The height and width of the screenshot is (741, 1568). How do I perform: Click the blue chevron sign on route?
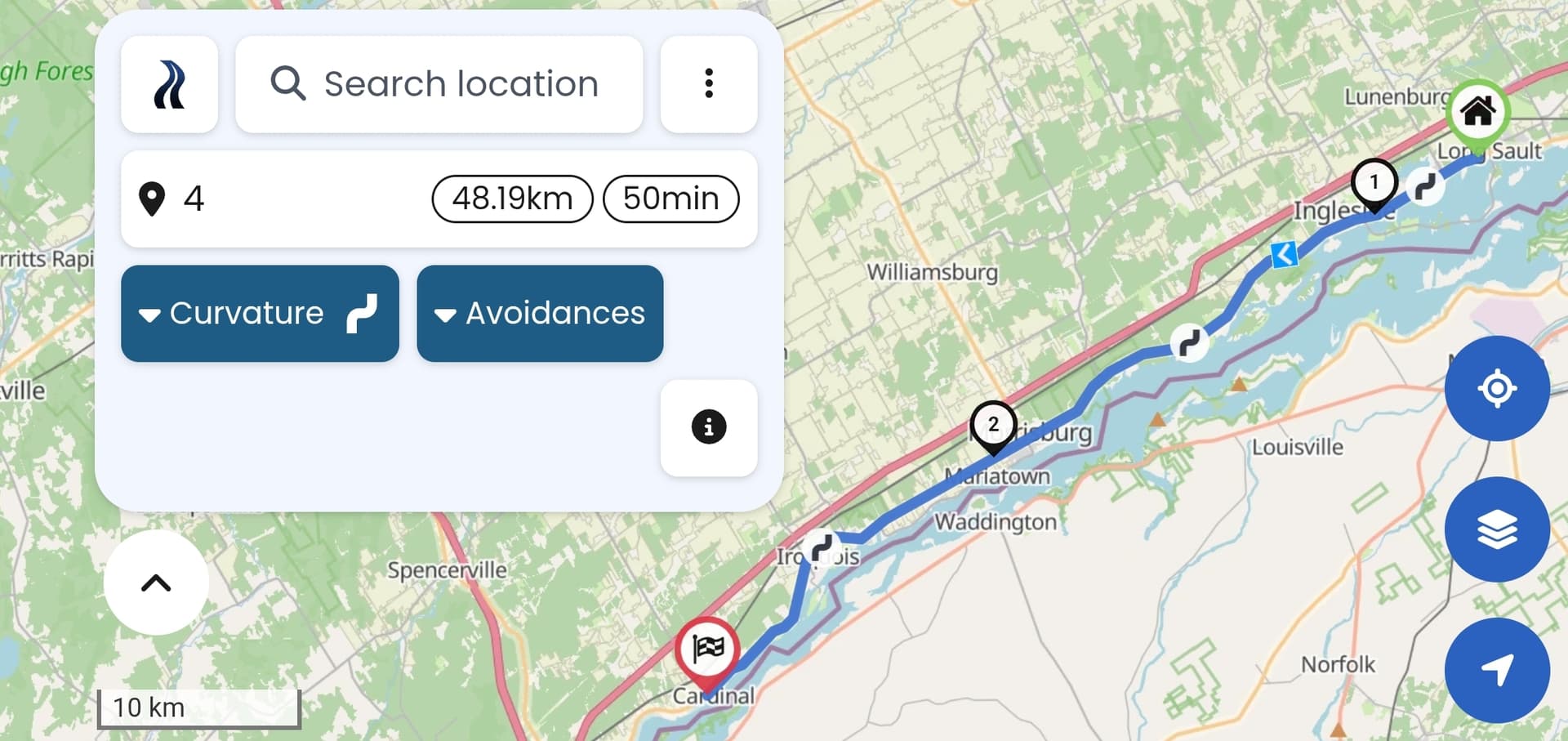point(1285,255)
